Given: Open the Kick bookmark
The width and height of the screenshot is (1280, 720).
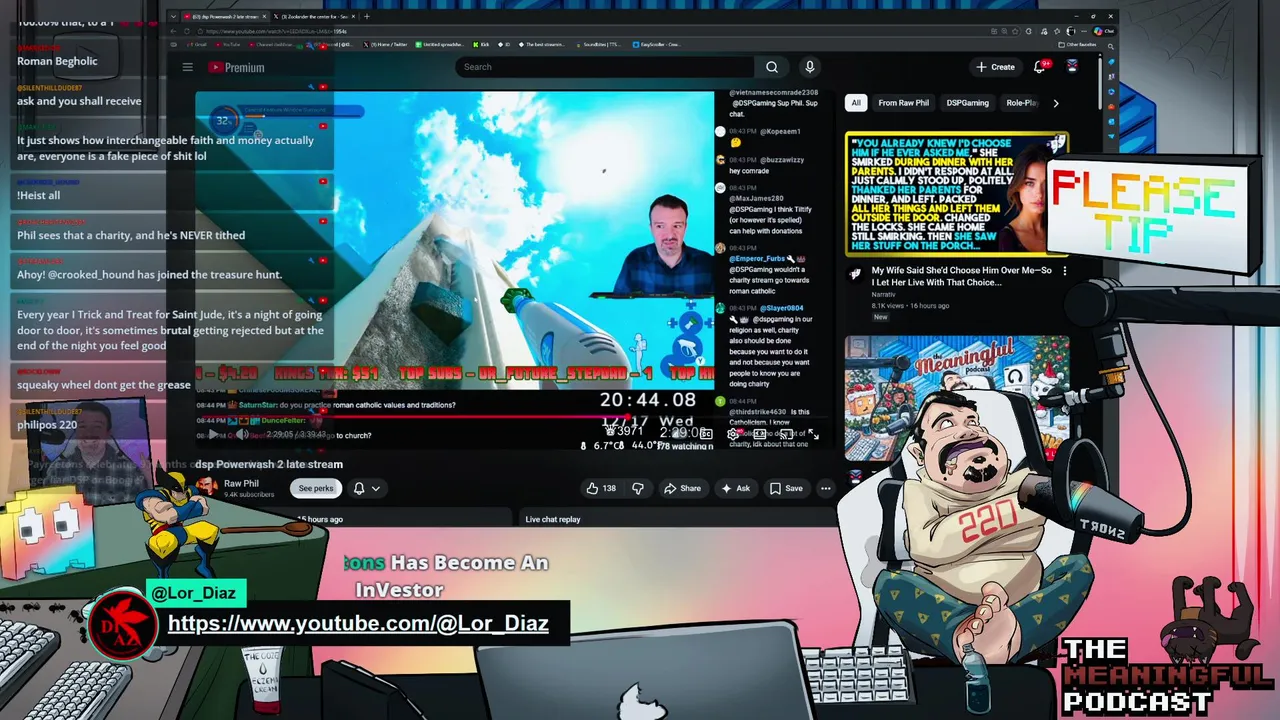Looking at the screenshot, I should click(483, 44).
